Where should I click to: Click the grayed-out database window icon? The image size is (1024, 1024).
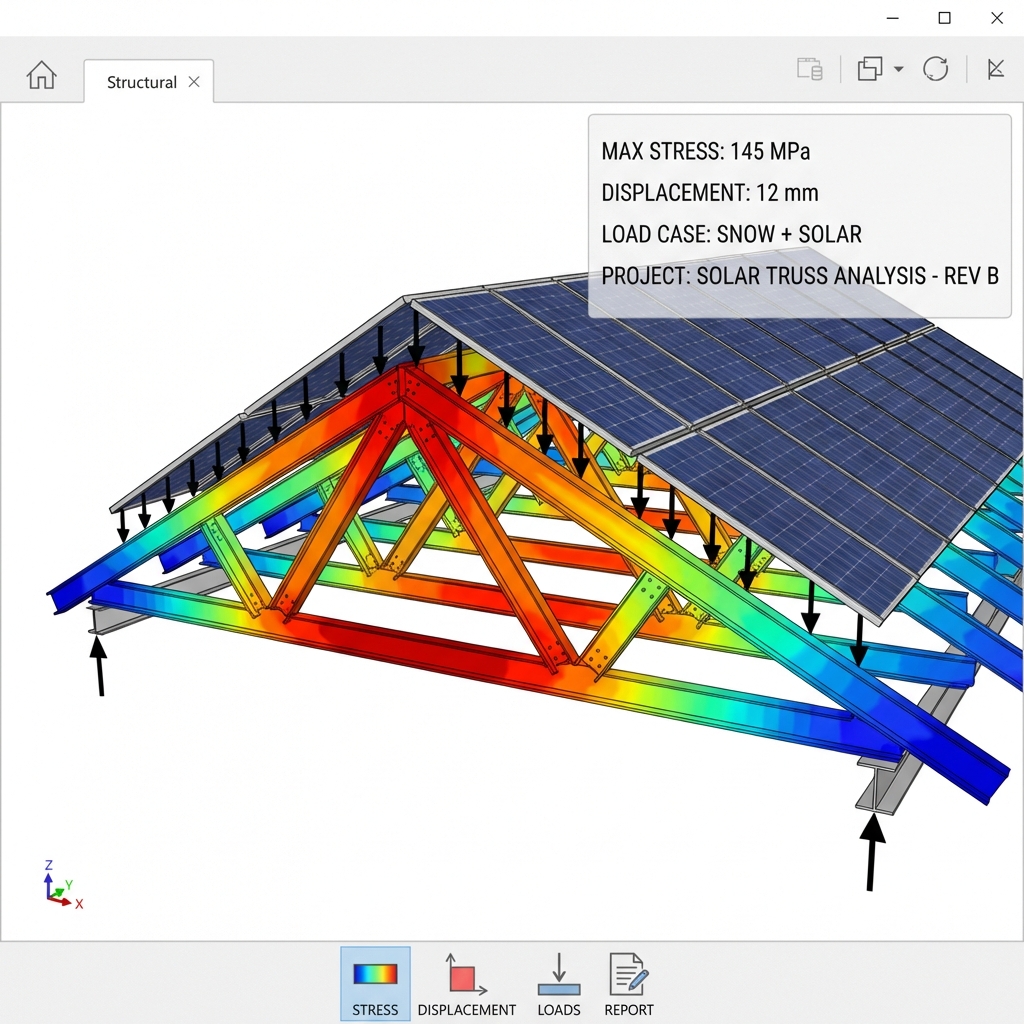809,69
